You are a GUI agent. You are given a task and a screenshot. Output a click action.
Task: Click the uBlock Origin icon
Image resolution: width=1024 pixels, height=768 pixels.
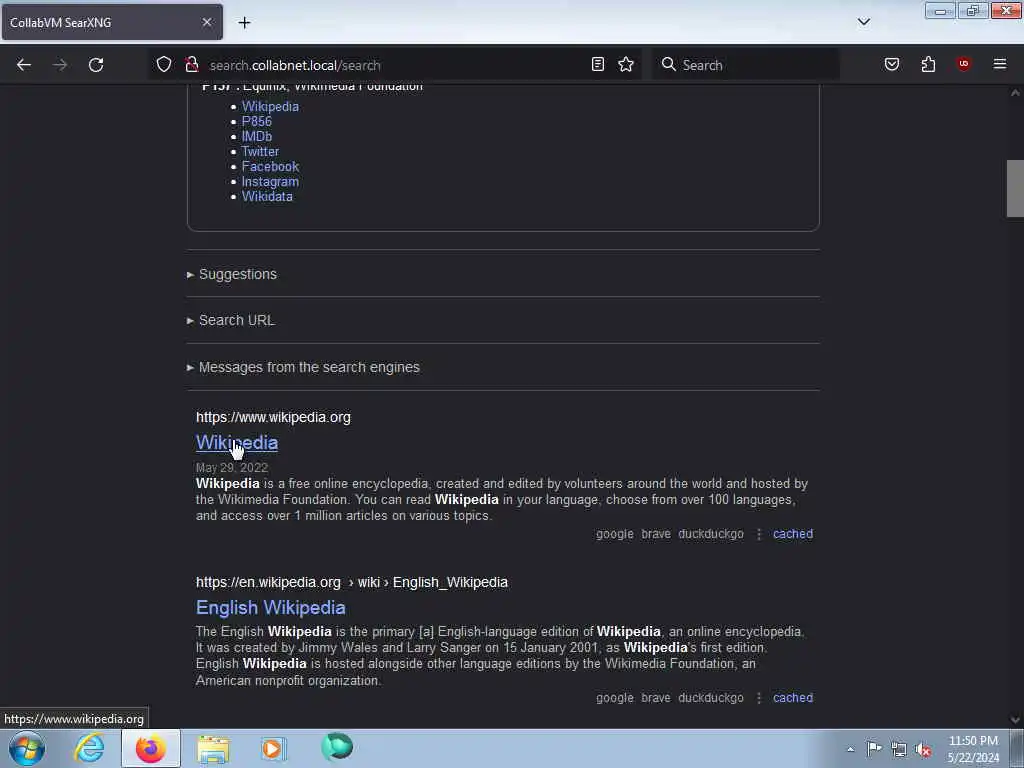click(x=964, y=63)
